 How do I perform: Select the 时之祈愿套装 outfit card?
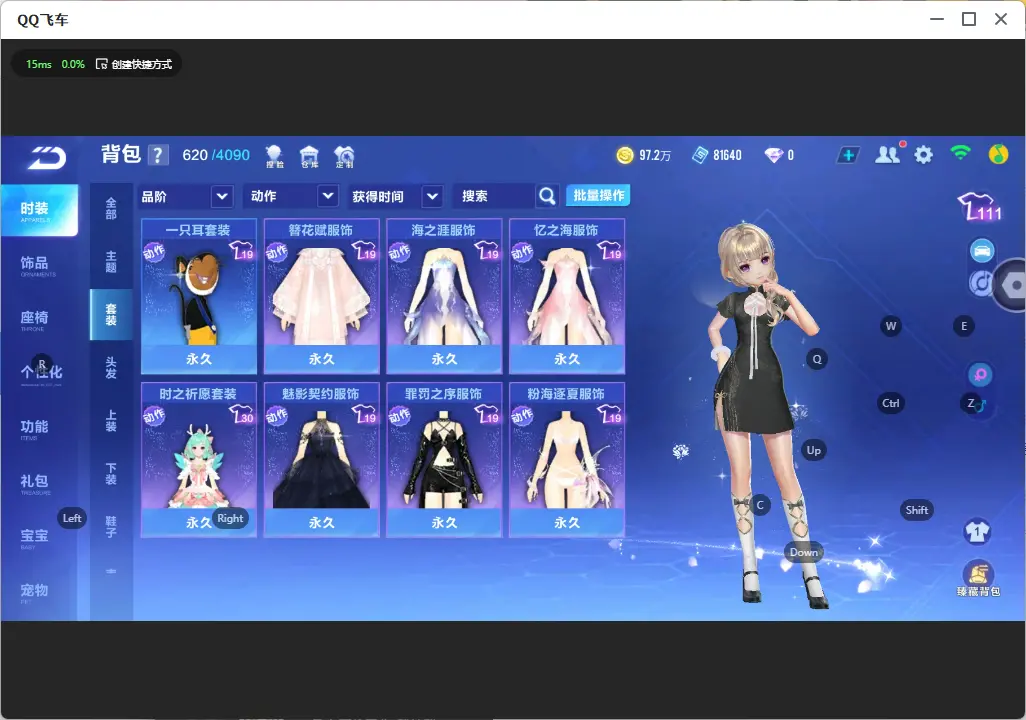[199, 460]
